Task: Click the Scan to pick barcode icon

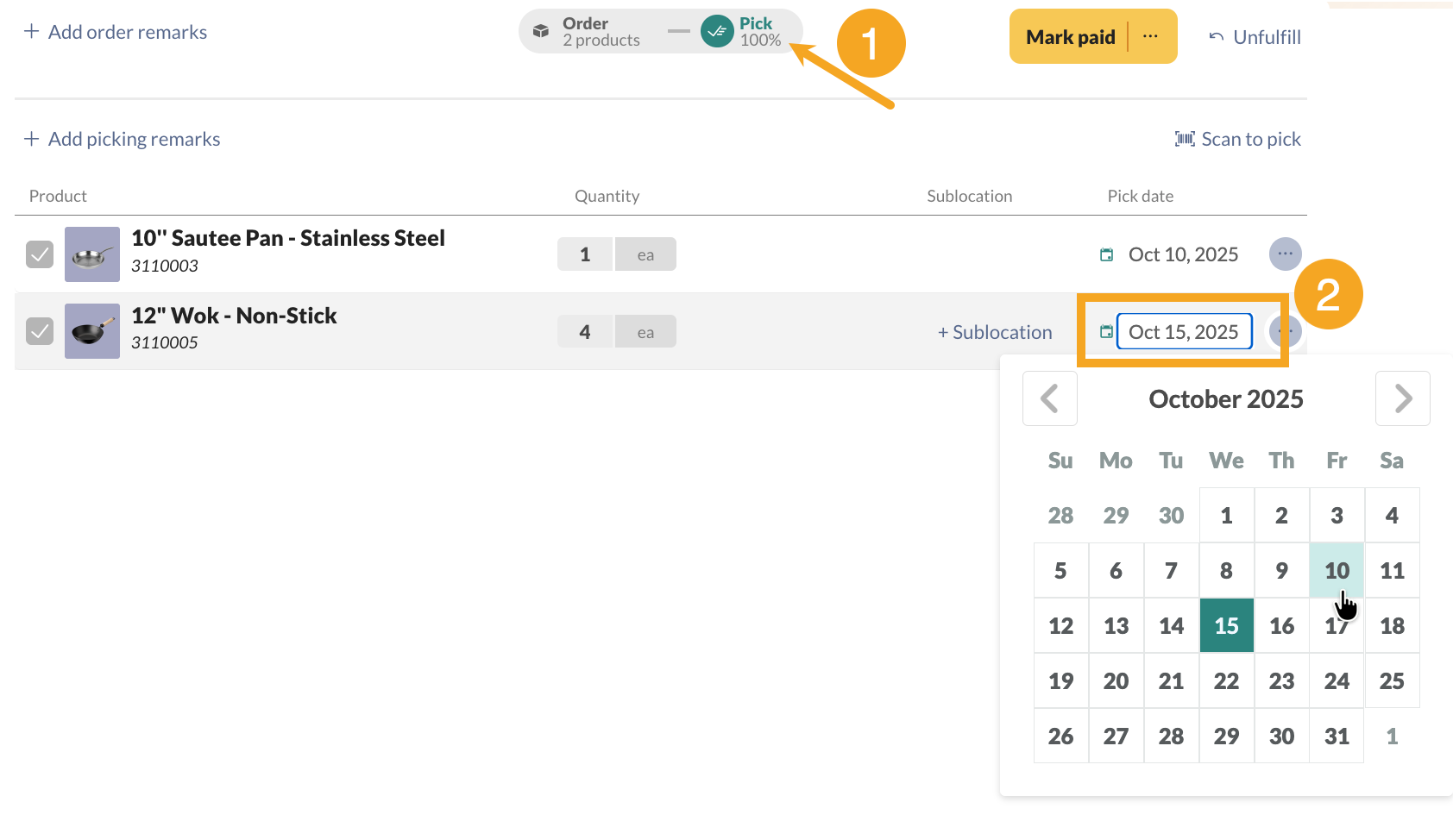Action: pos(1185,139)
